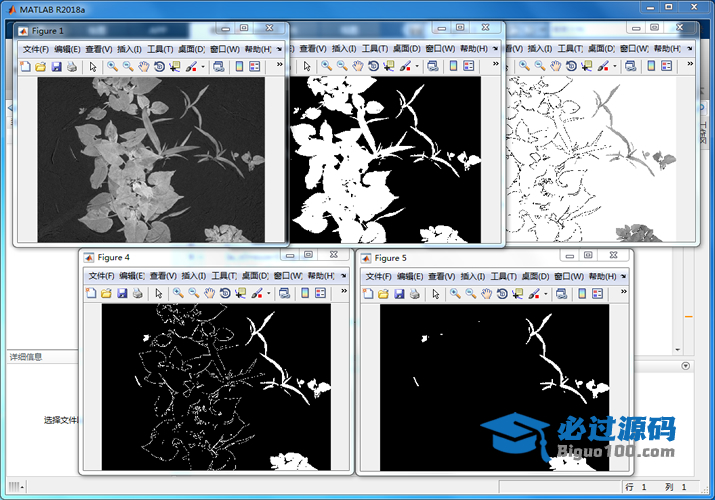Choose Data Cursor tool in Figure 5

tap(518, 294)
